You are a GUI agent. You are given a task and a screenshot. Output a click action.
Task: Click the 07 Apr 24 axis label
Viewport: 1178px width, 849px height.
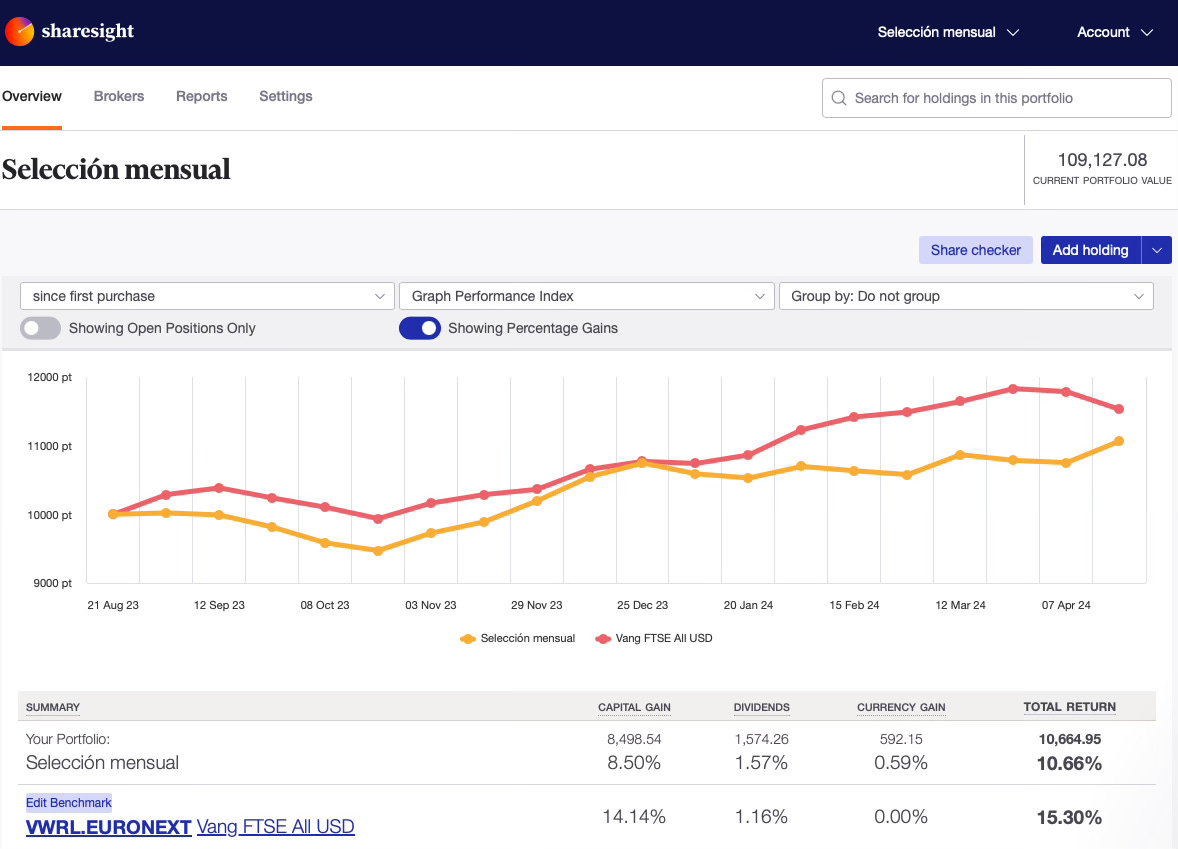click(x=1065, y=606)
